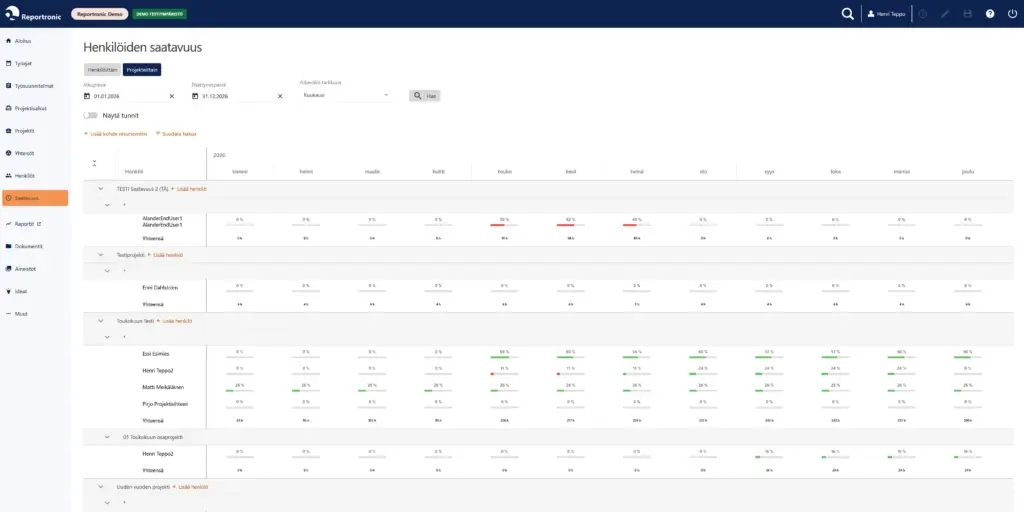Switch to the Henkilöittäin tab

[103, 69]
